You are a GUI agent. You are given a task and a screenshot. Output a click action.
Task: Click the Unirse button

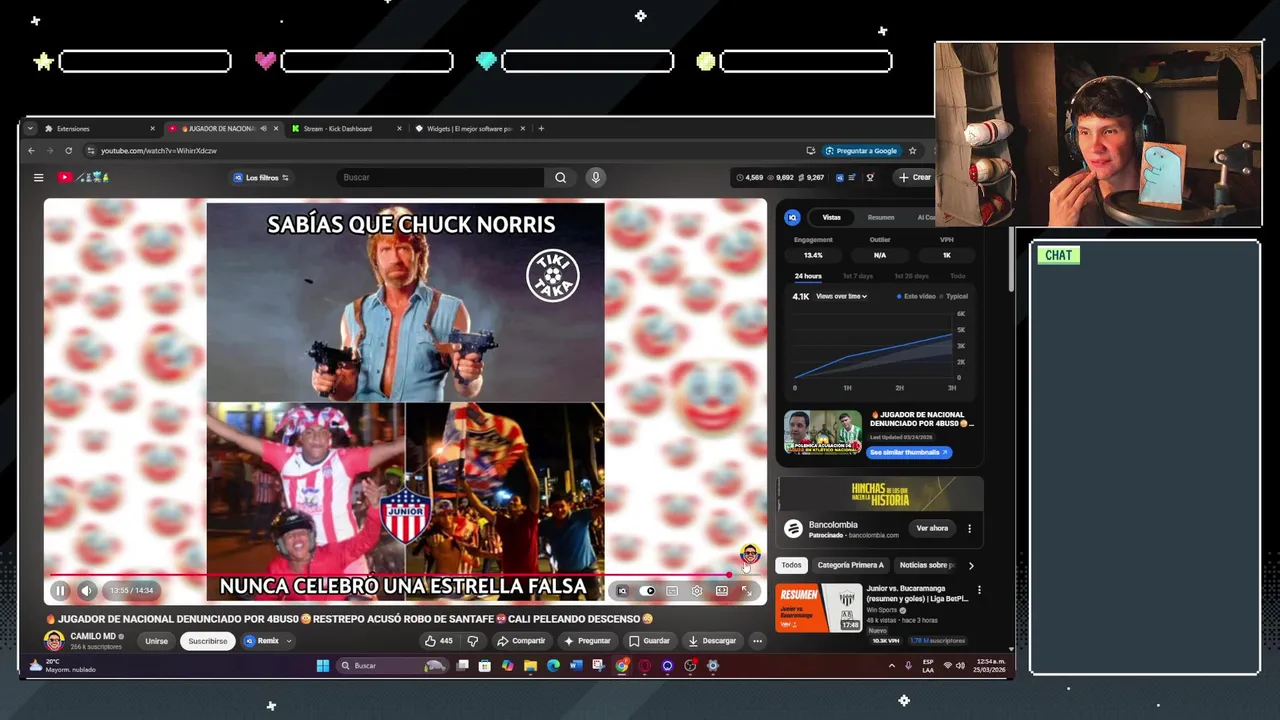(x=157, y=641)
